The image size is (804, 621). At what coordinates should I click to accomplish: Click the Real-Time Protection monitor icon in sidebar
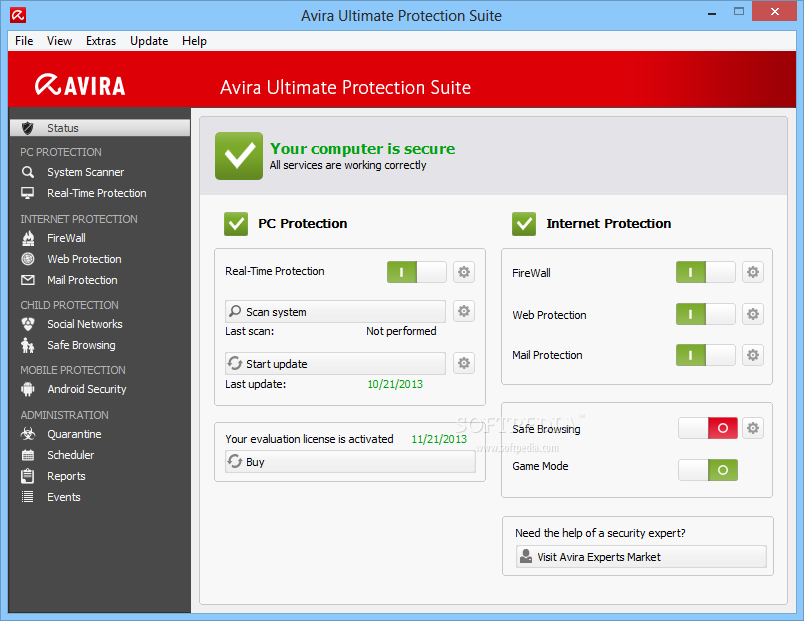(x=28, y=193)
